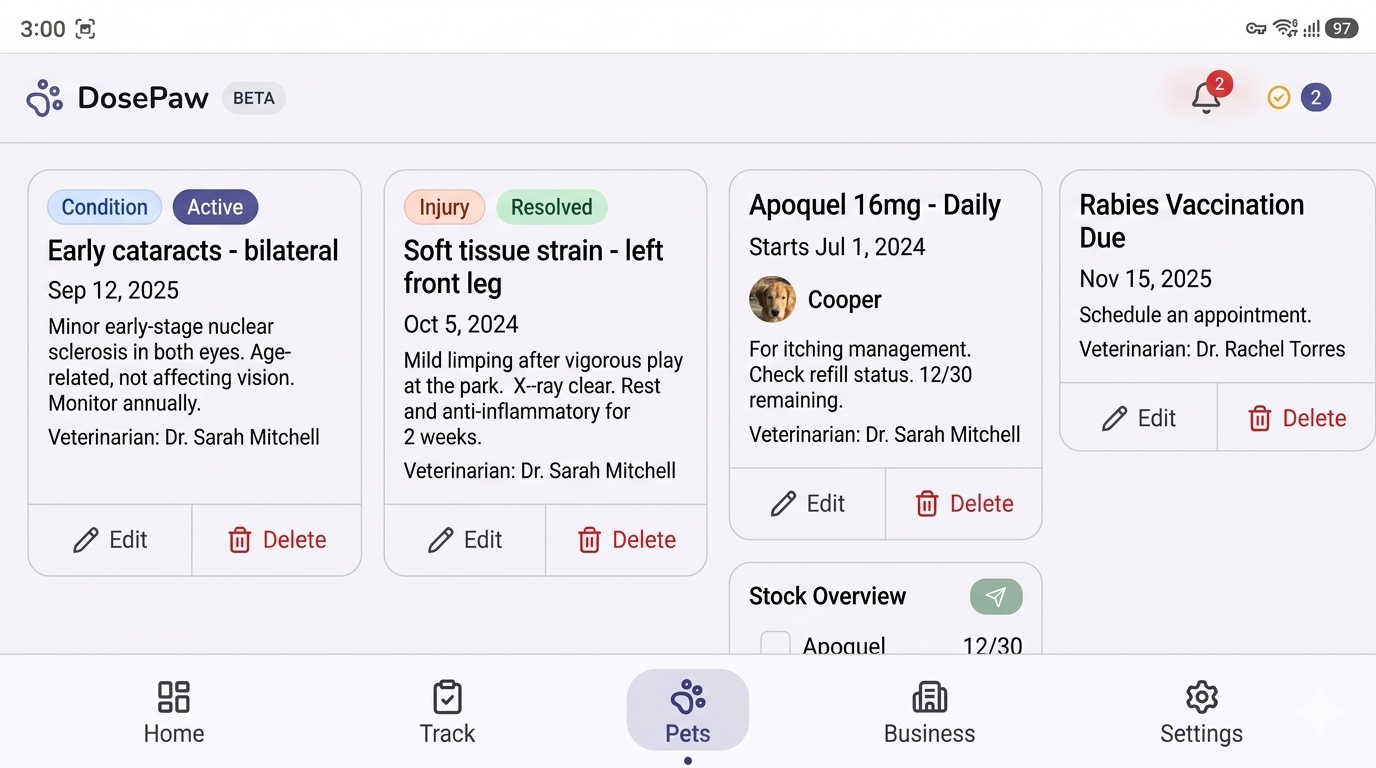This screenshot has height=768, width=1376.
Task: Select the Pets tab
Action: [x=688, y=711]
